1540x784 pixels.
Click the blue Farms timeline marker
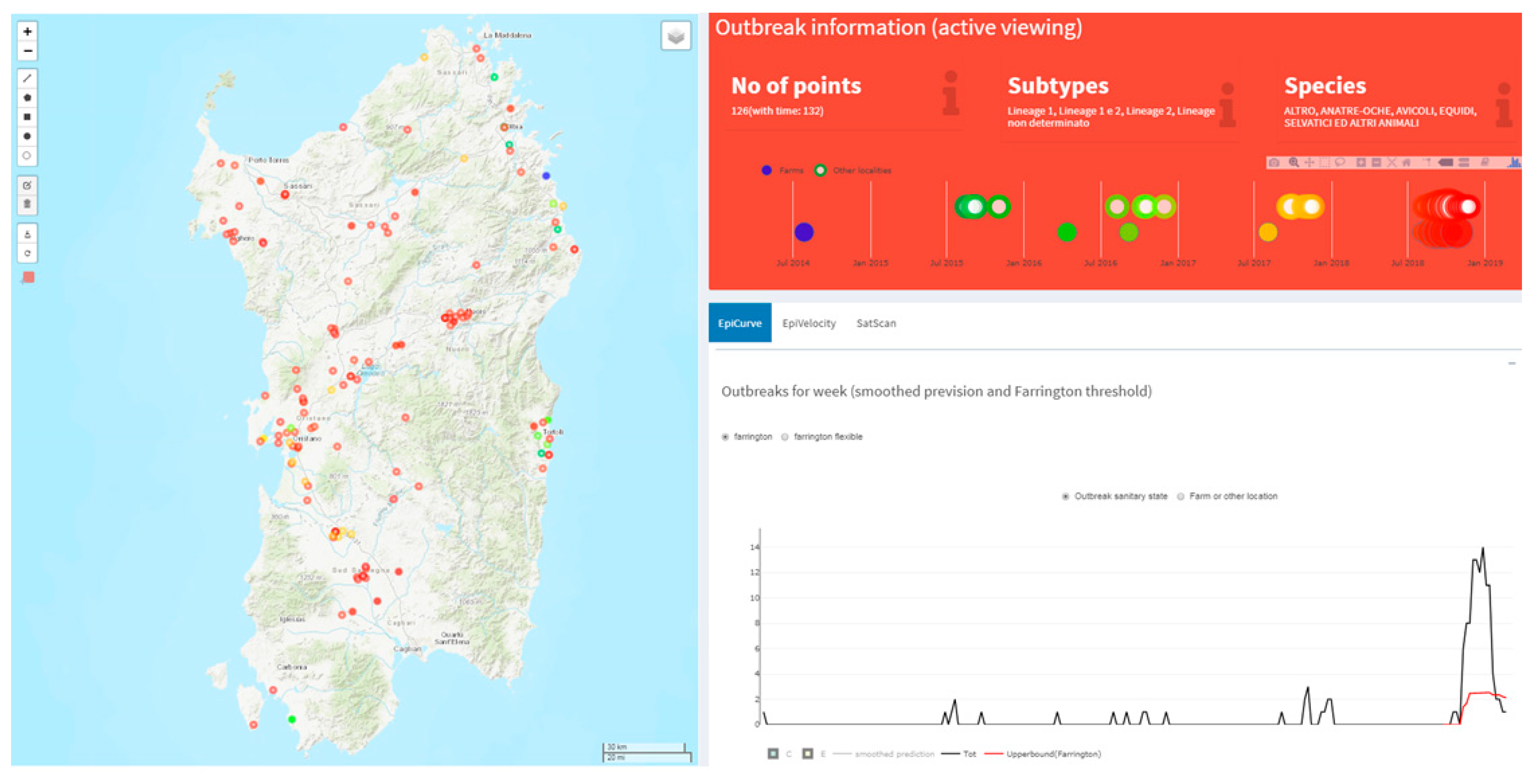click(x=804, y=232)
